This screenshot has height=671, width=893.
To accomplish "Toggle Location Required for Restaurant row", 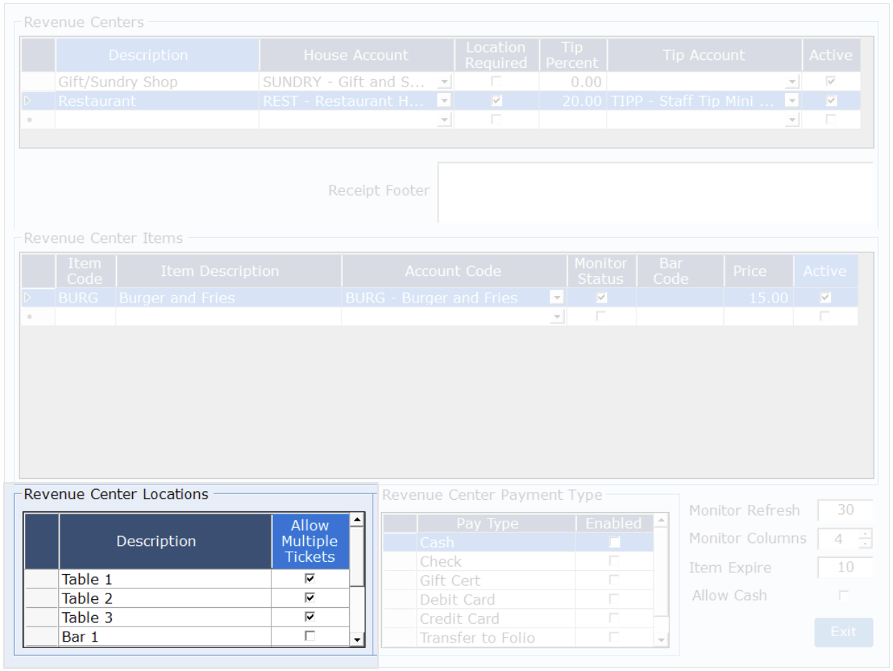I will tap(496, 101).
